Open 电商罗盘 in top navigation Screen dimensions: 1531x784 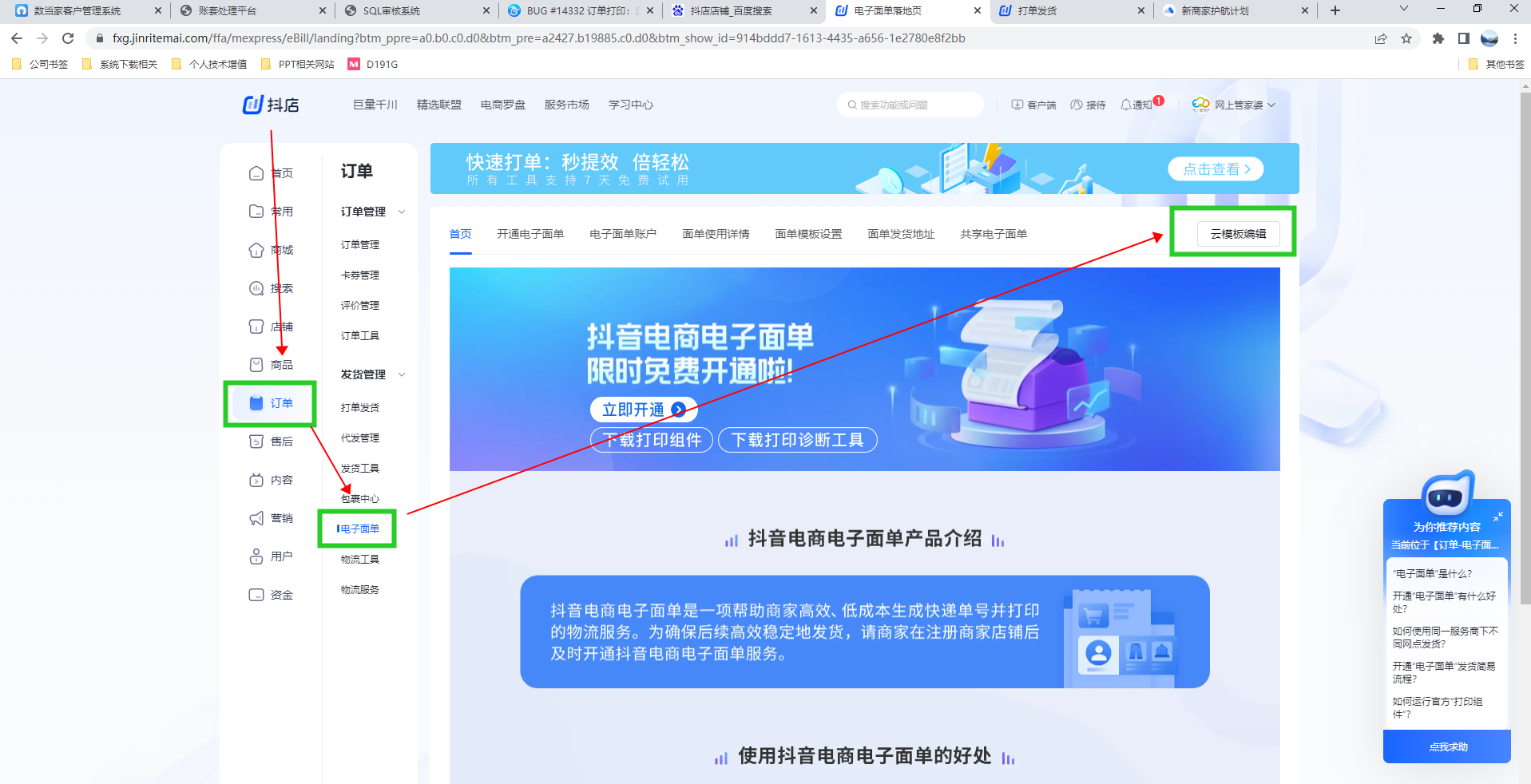pos(502,105)
